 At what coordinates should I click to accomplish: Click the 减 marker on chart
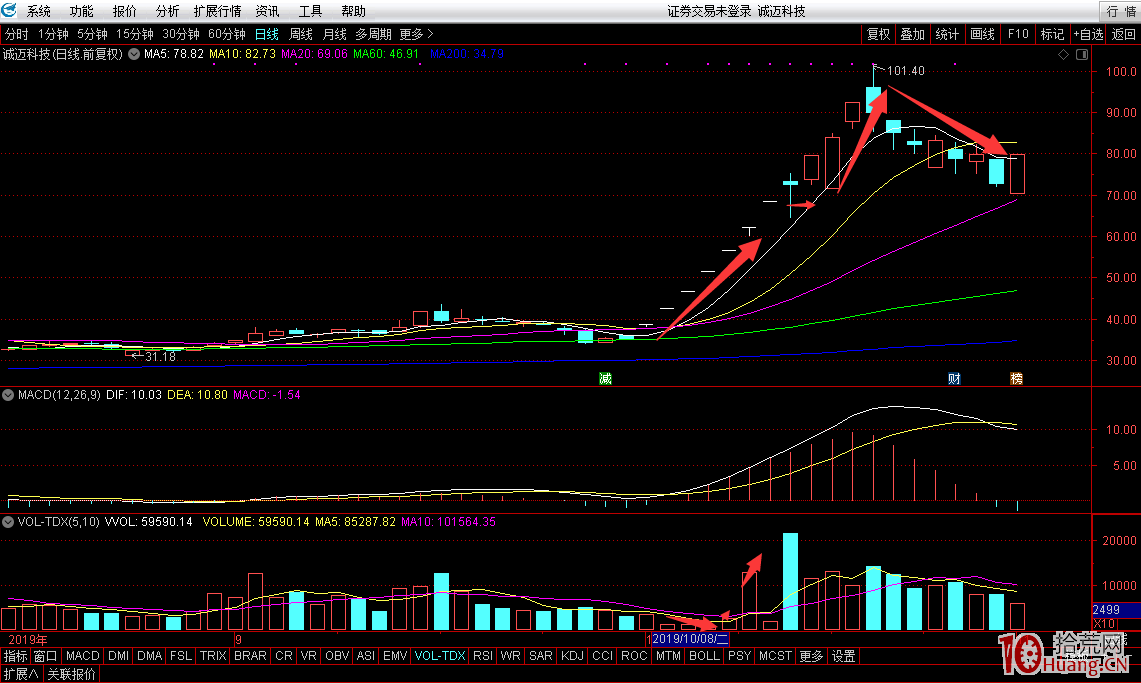(605, 378)
